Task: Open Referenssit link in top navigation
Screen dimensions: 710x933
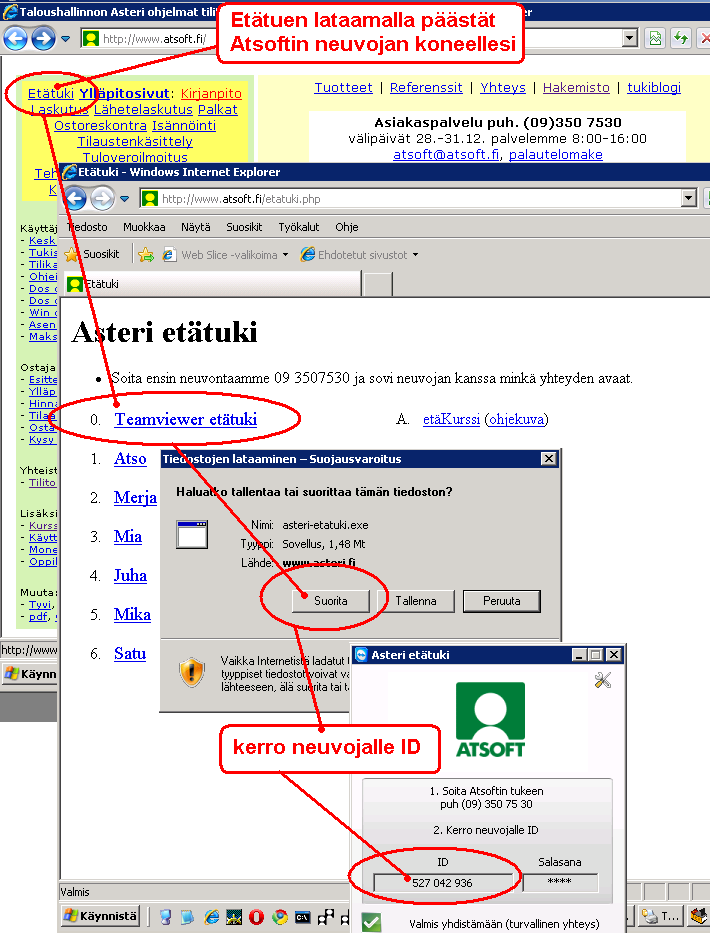Action: click(x=426, y=87)
